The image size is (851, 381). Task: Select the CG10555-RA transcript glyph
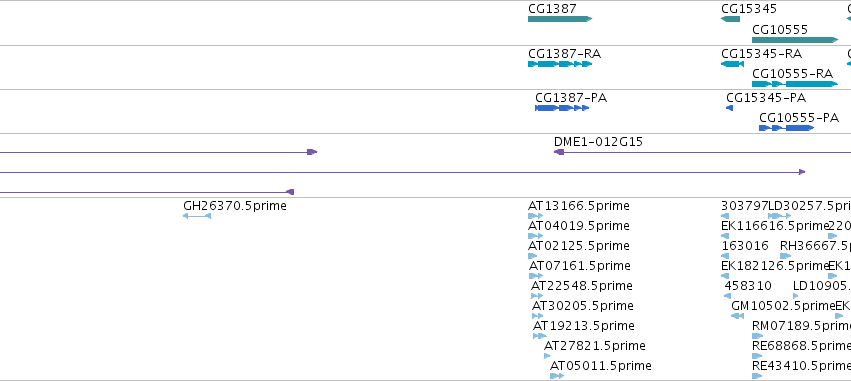(x=795, y=84)
